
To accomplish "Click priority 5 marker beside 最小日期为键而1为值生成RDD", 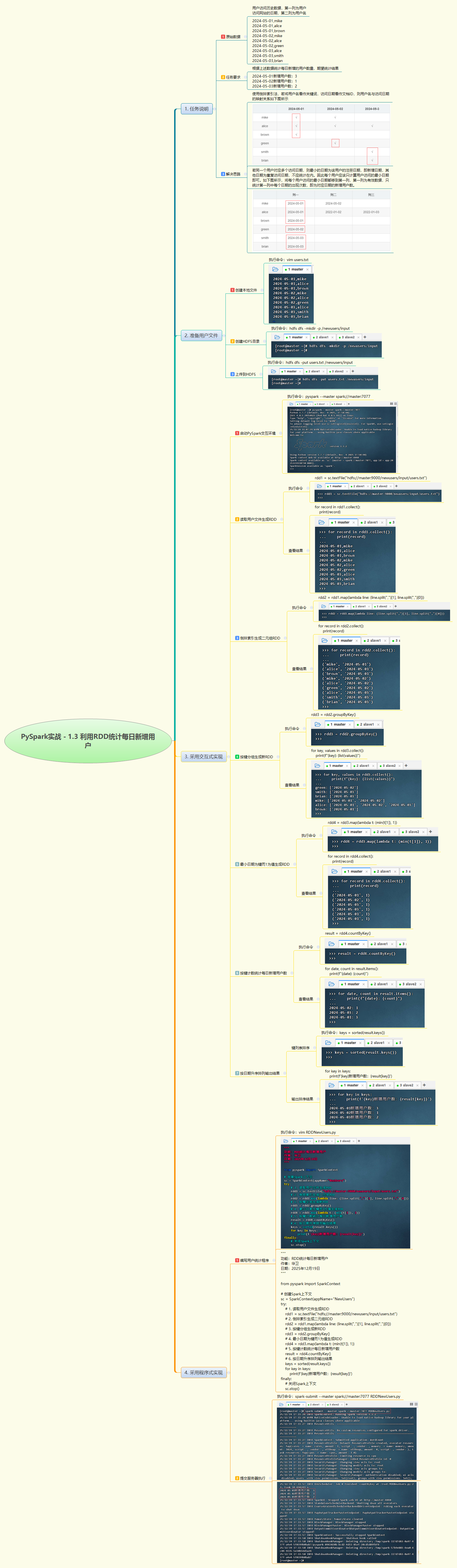I will (x=237, y=864).
